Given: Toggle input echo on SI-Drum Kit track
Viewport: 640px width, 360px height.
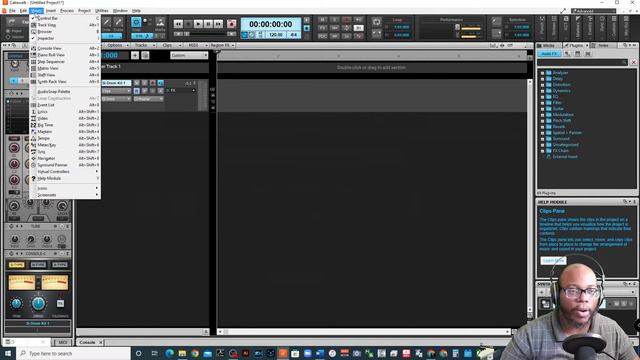Looking at the screenshot, I should [160, 83].
